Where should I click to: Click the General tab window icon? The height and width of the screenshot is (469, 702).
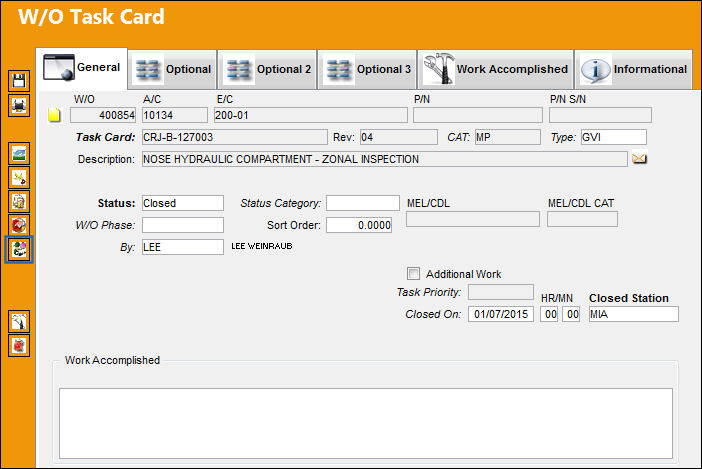tap(59, 68)
